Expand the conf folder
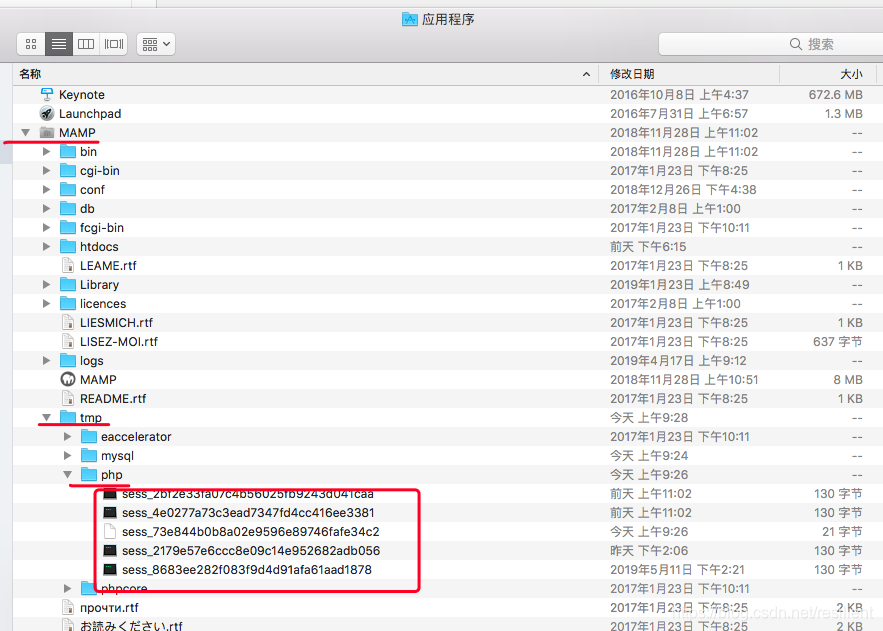Screen dimensions: 883x631 point(47,190)
